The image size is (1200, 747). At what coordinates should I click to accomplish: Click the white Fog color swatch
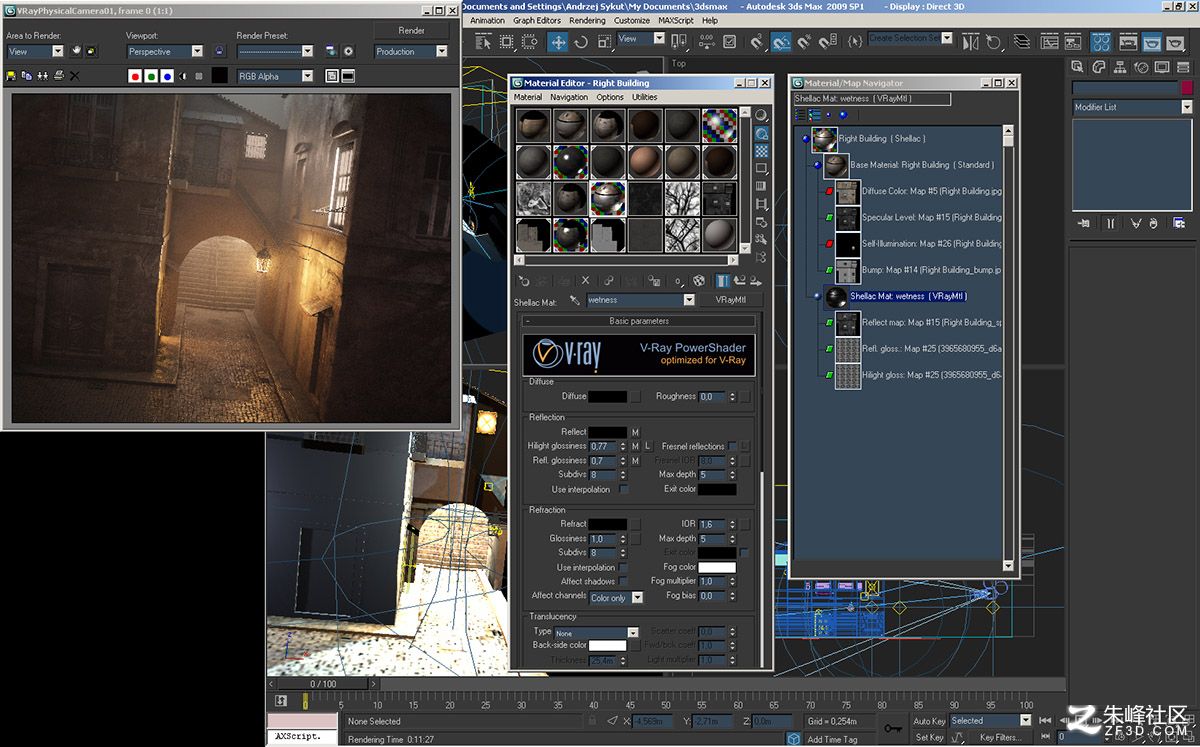coord(717,567)
